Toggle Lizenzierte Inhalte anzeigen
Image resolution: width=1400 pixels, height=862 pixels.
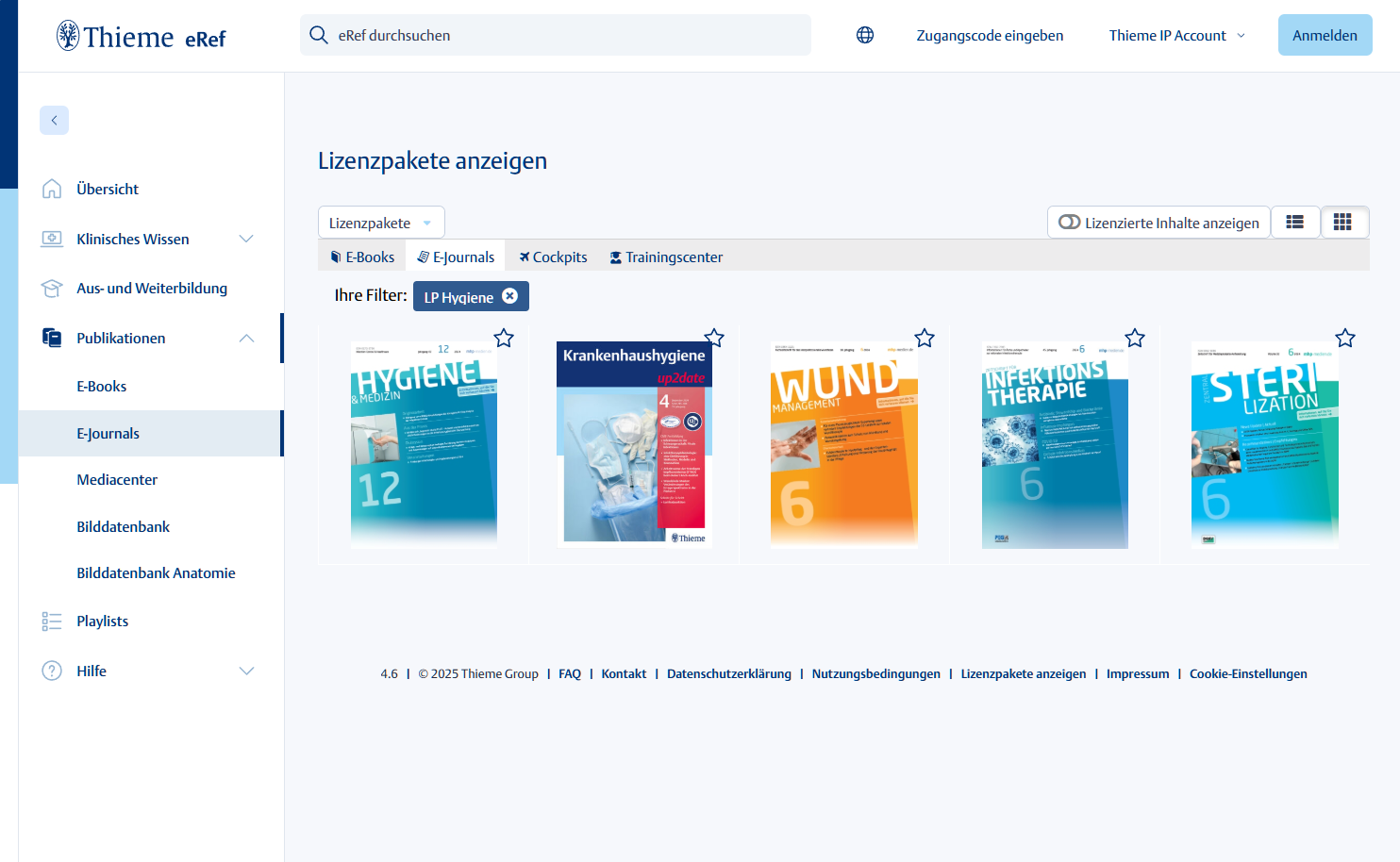point(1158,223)
